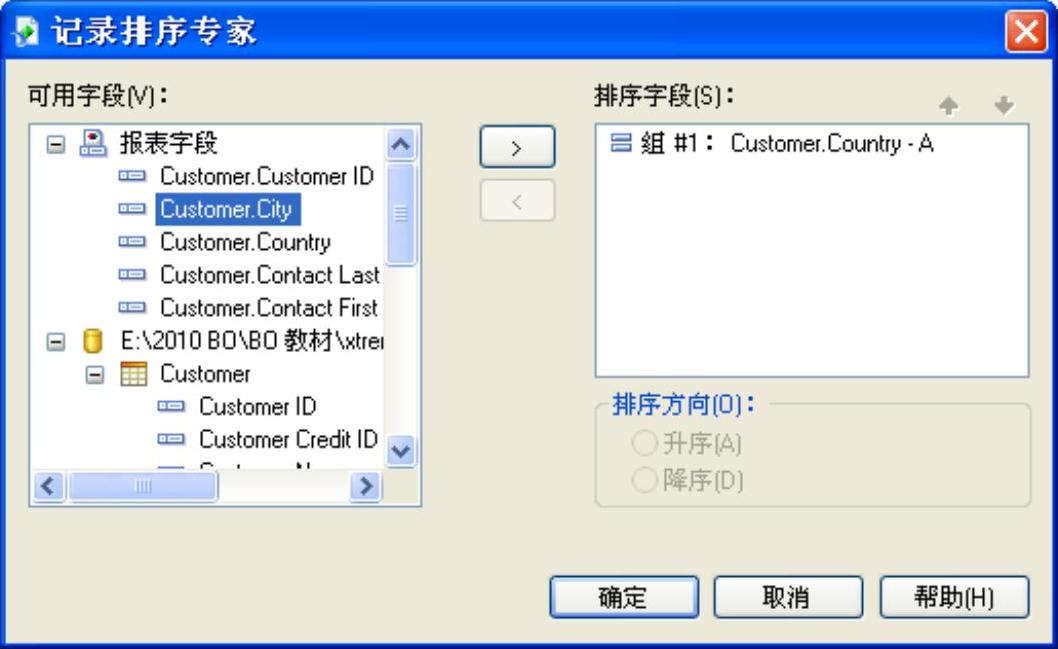
Task: Click the group icon of 組 #1
Action: pos(621,142)
